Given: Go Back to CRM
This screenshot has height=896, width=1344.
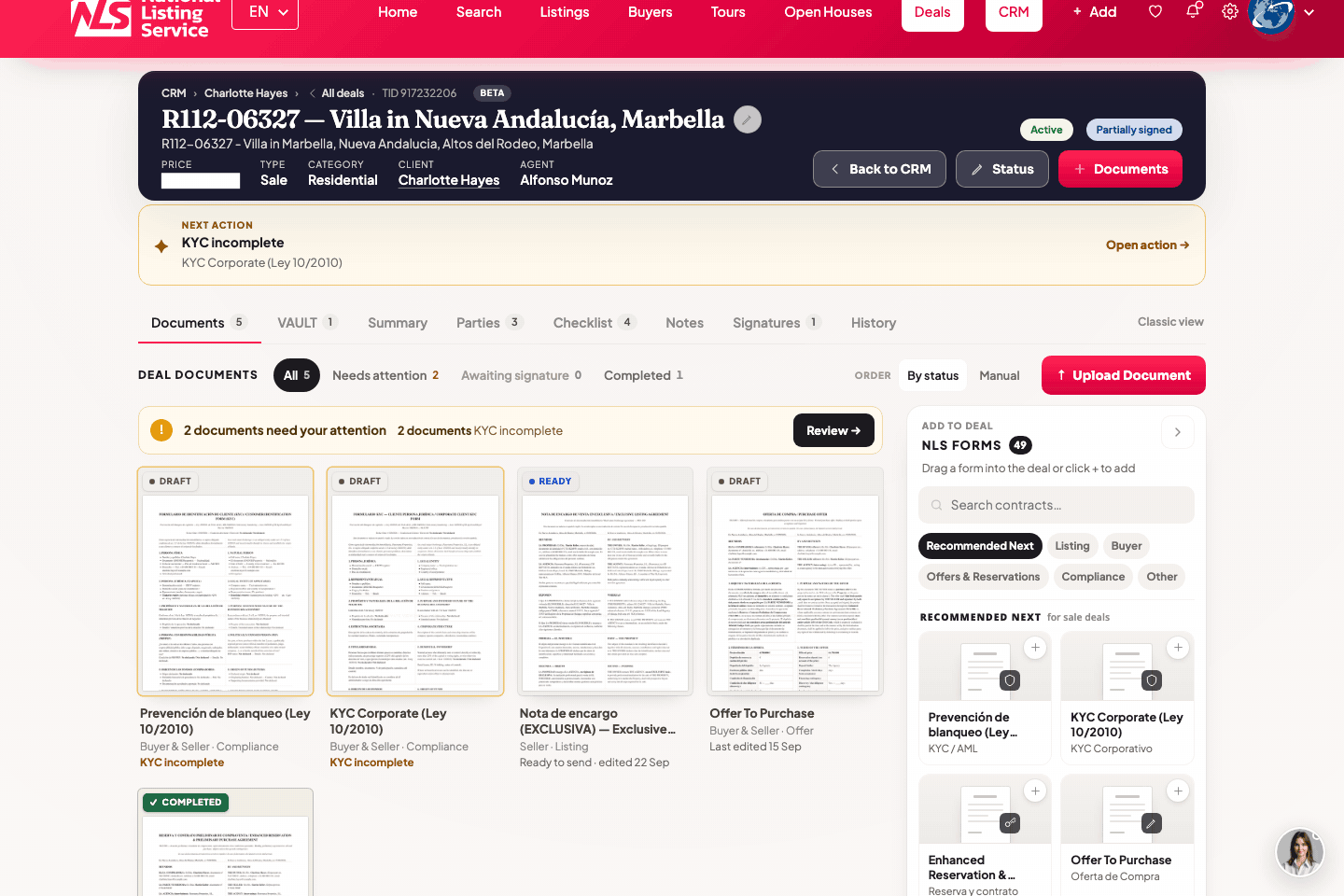Looking at the screenshot, I should tap(879, 169).
